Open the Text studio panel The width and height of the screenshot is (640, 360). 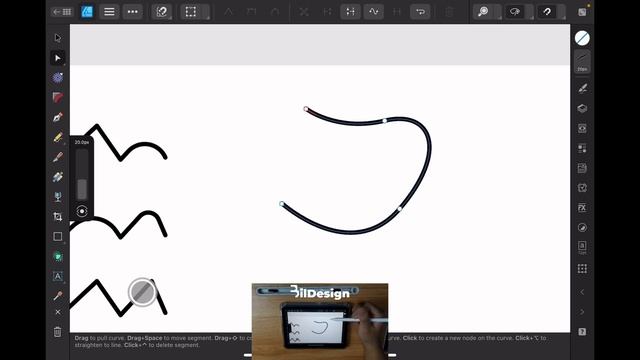tap(582, 247)
